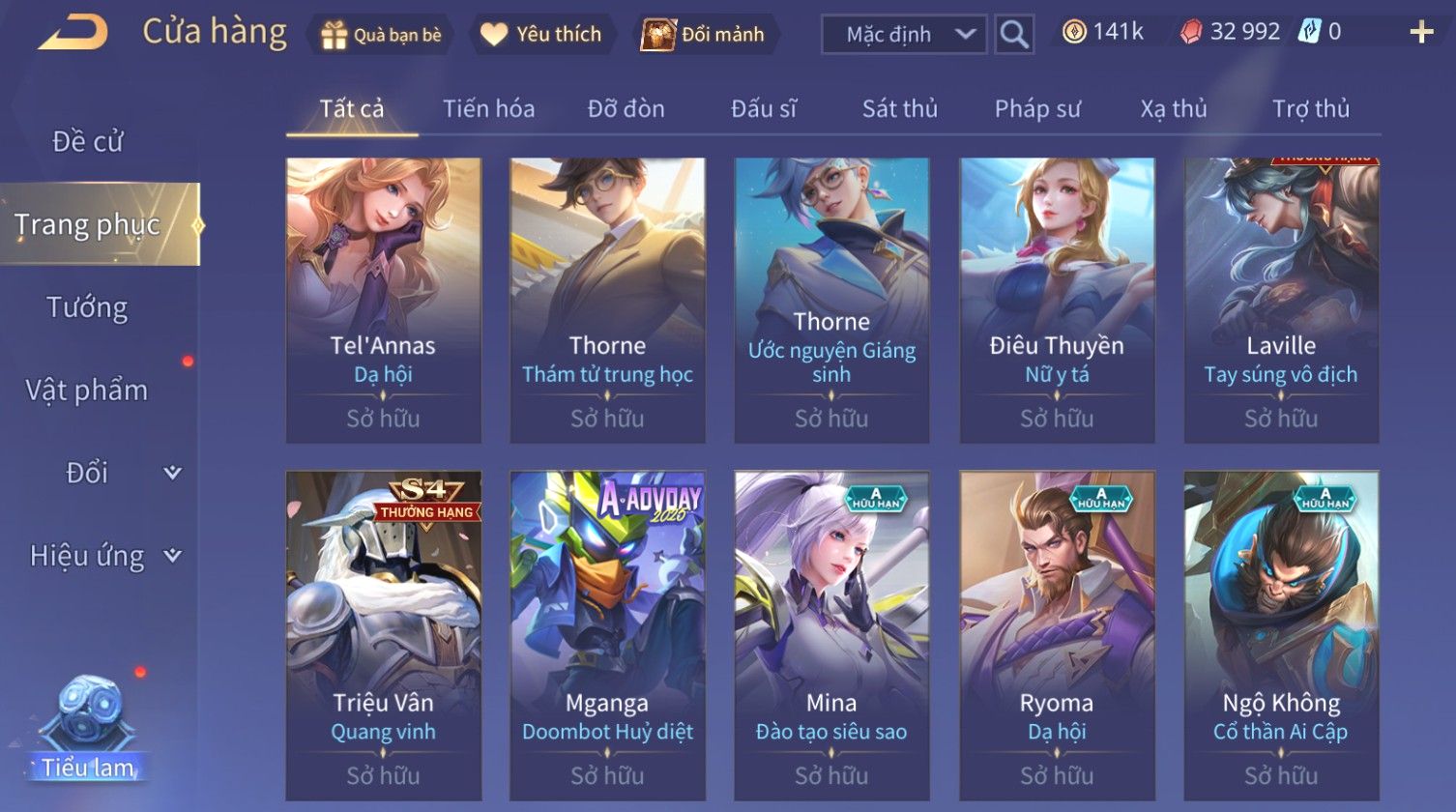Open the search magnifier icon
Image resolution: width=1456 pixels, height=812 pixels.
(x=1014, y=35)
